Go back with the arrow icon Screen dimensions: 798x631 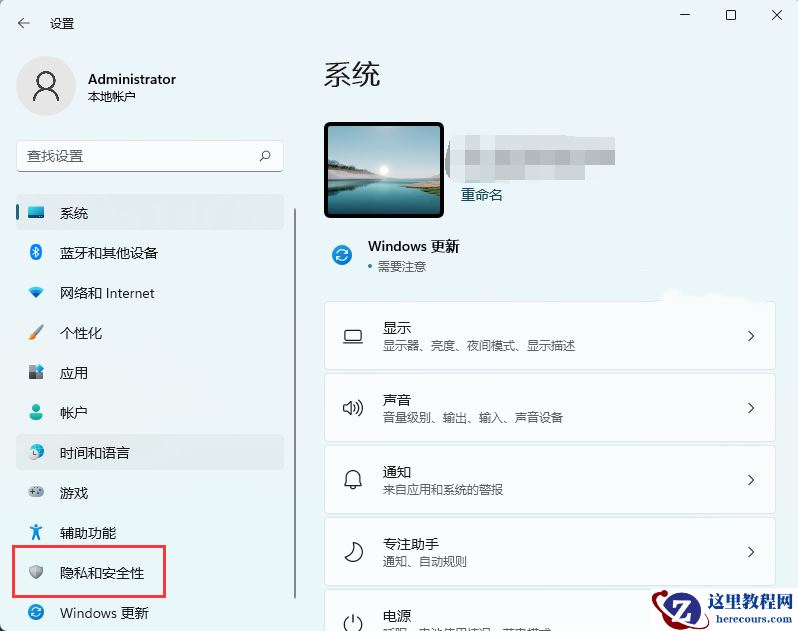(23, 23)
